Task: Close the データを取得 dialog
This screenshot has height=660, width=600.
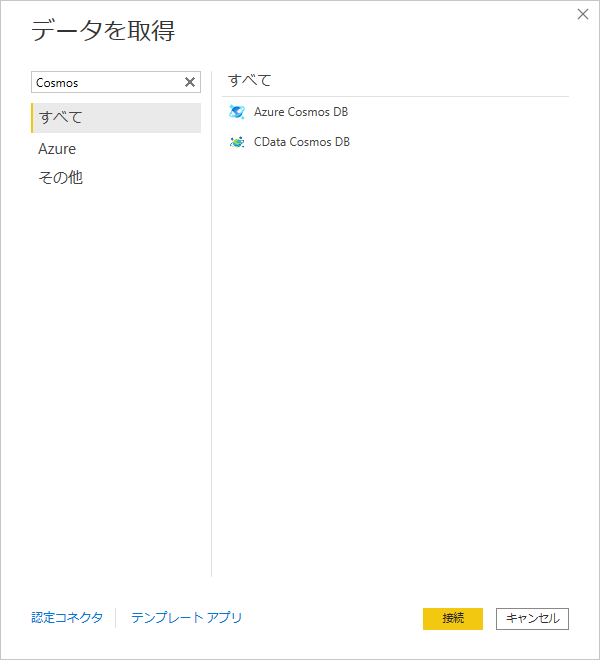Action: pyautogui.click(x=583, y=14)
